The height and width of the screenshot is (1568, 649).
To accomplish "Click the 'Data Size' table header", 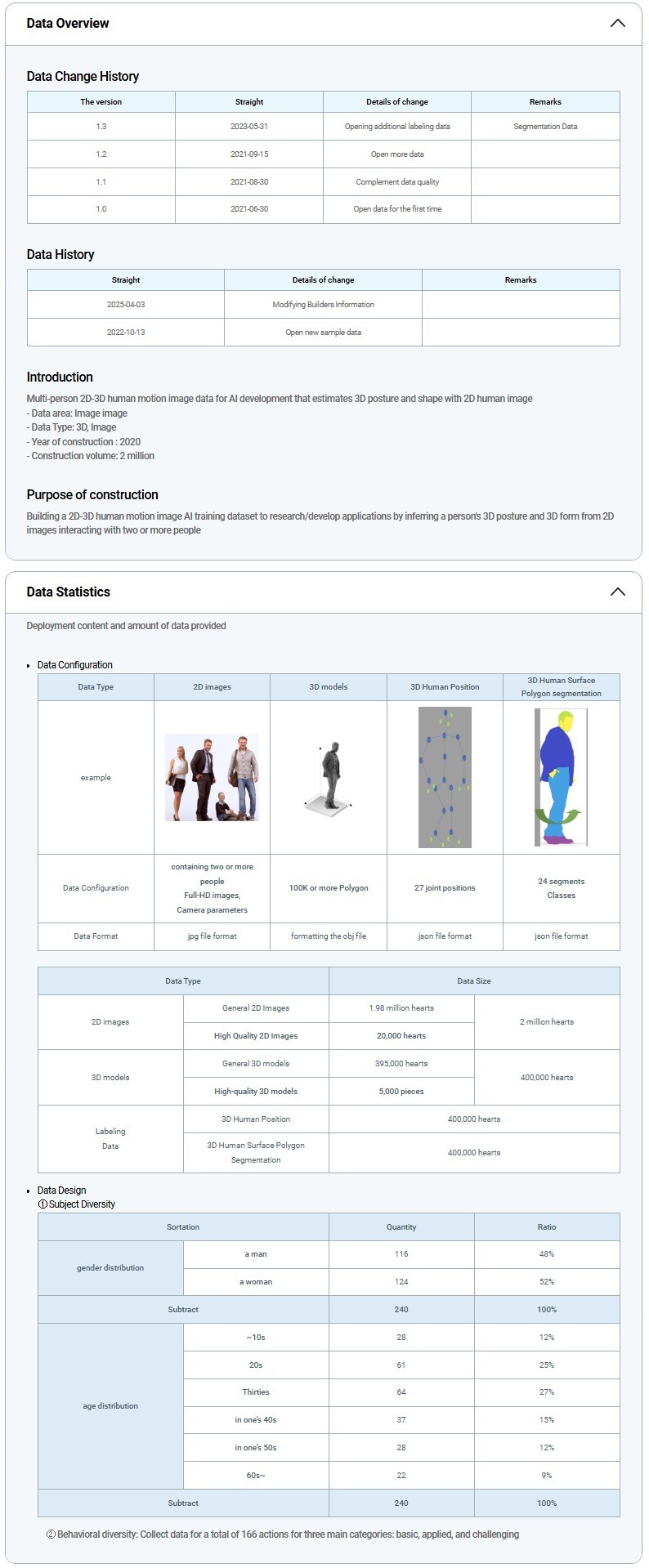I will pos(474,981).
